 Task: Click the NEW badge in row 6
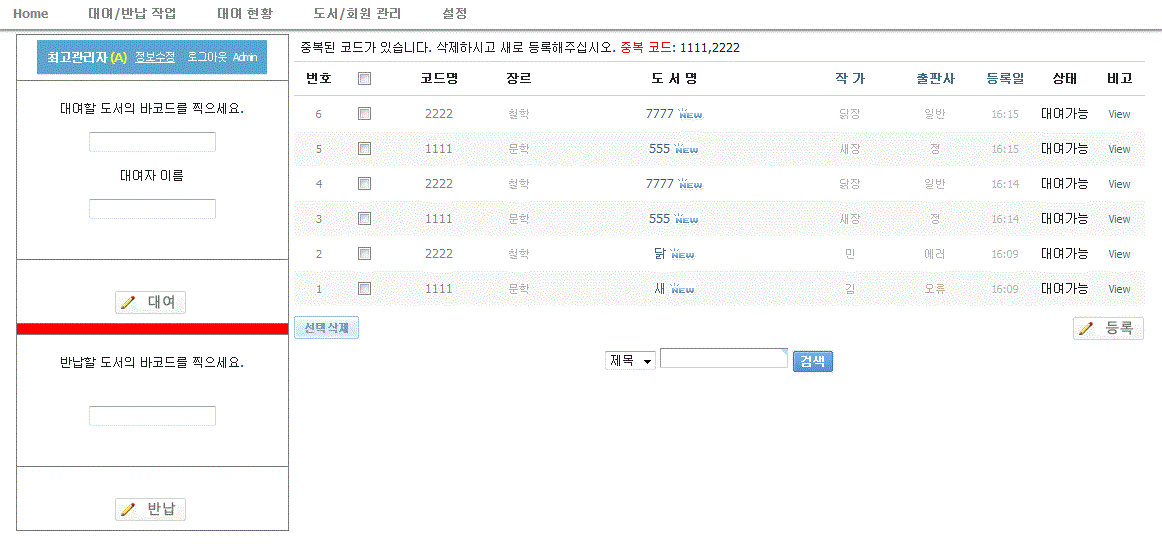click(690, 113)
